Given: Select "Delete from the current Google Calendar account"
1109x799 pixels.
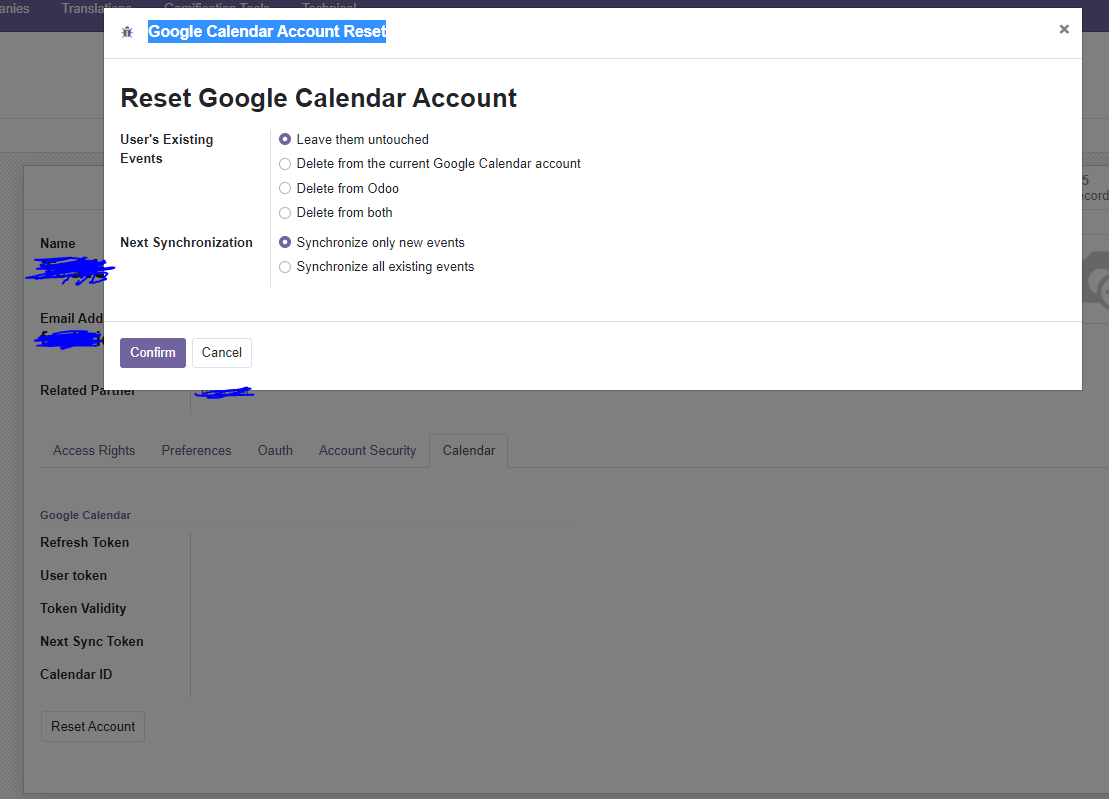Looking at the screenshot, I should (285, 163).
